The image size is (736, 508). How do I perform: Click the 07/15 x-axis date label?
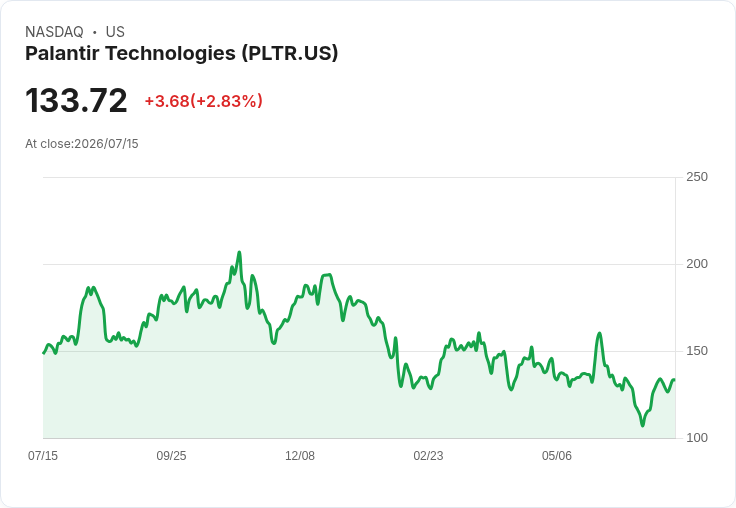[x=43, y=455]
